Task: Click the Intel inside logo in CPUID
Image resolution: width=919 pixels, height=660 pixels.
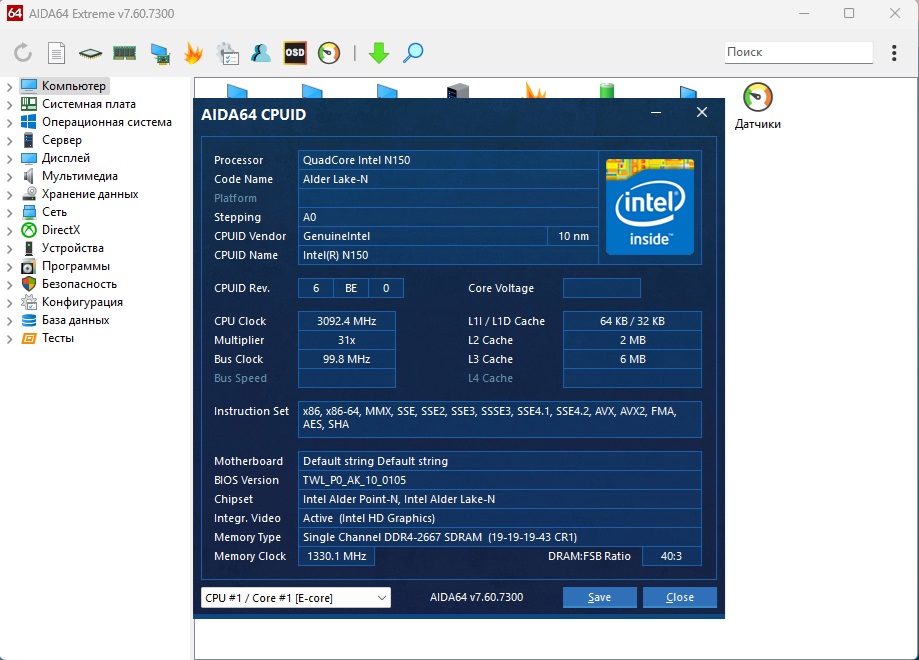Action: (x=649, y=207)
